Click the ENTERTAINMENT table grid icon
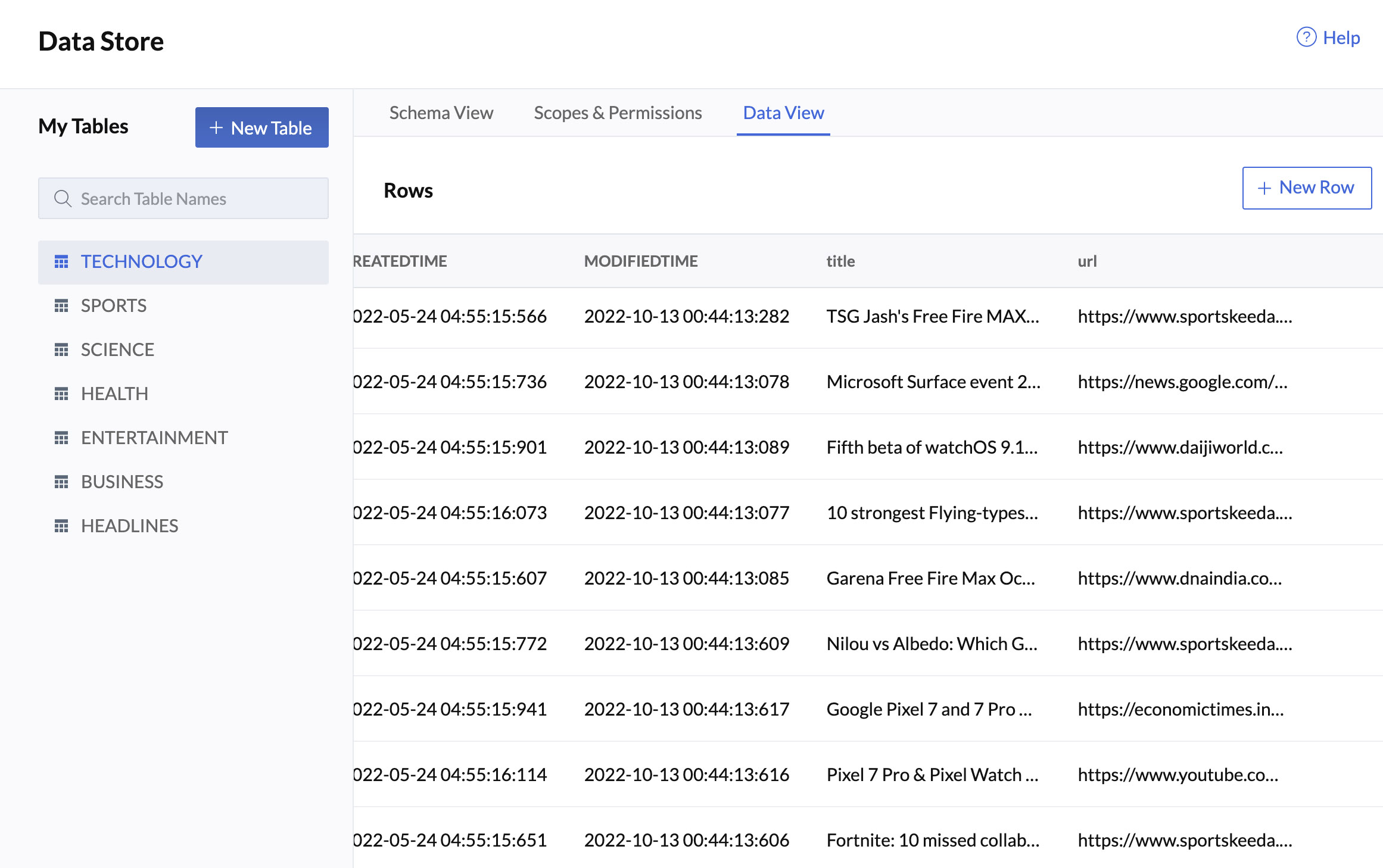This screenshot has width=1383, height=868. pos(62,437)
